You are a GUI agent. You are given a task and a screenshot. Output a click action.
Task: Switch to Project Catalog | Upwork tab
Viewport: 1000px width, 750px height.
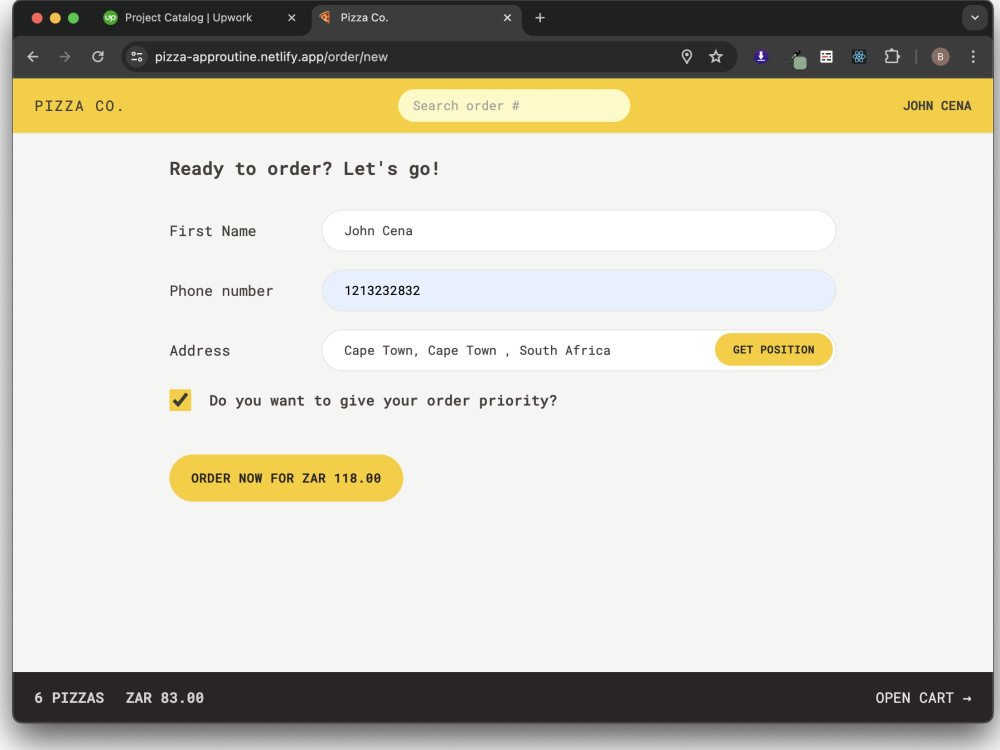click(200, 18)
